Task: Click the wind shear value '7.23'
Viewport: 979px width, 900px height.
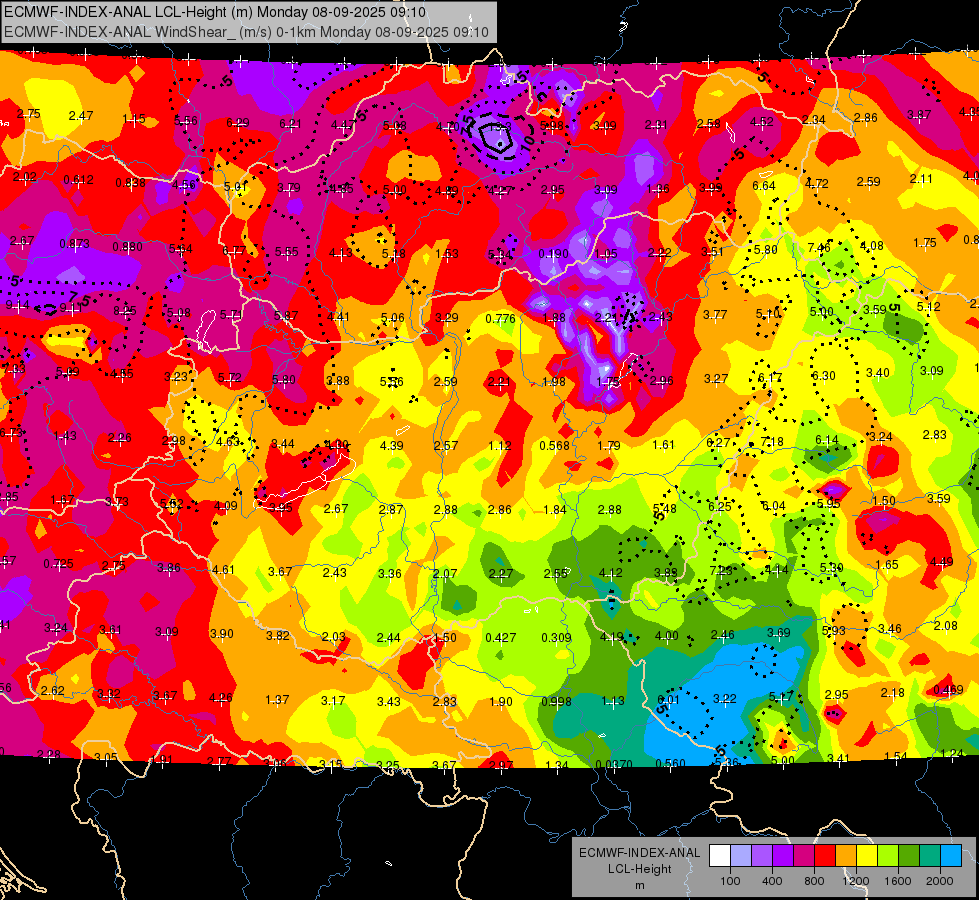Action: pyautogui.click(x=721, y=571)
